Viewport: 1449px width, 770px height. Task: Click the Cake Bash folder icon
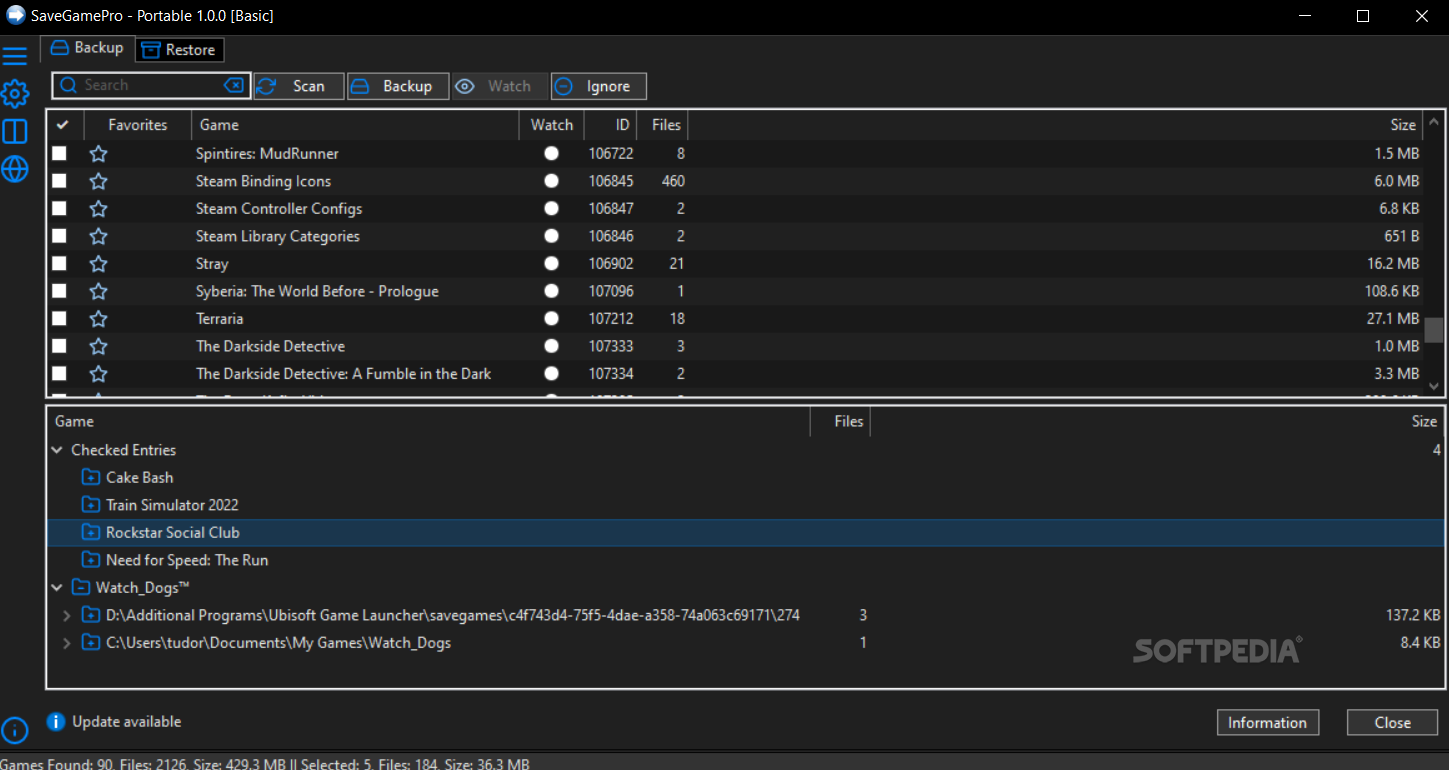91,478
